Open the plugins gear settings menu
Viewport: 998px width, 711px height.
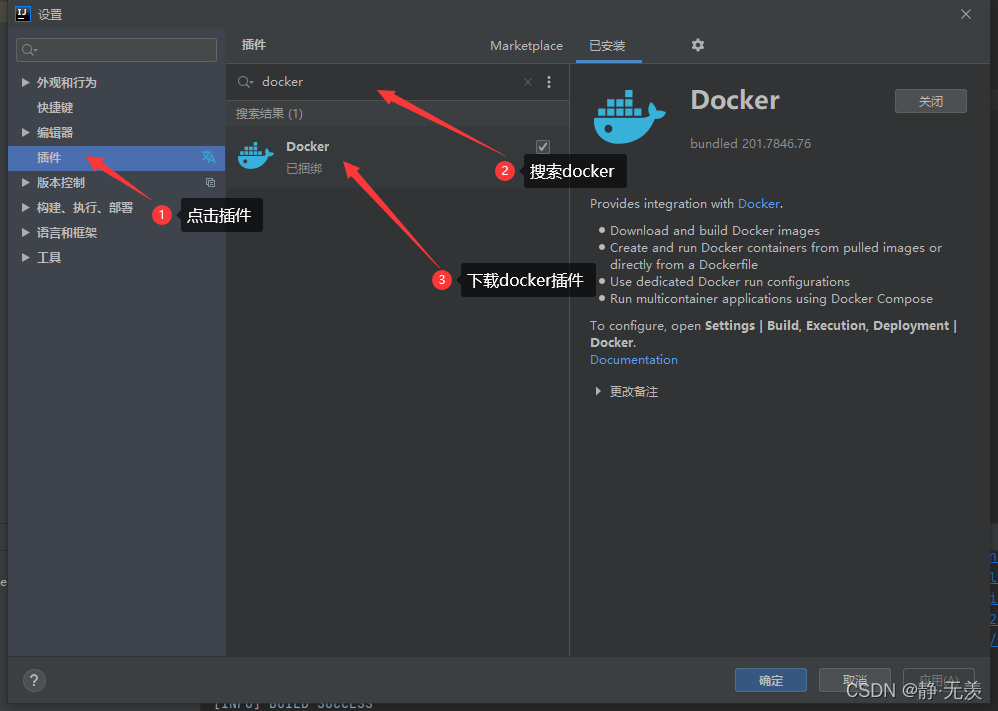pos(697,45)
